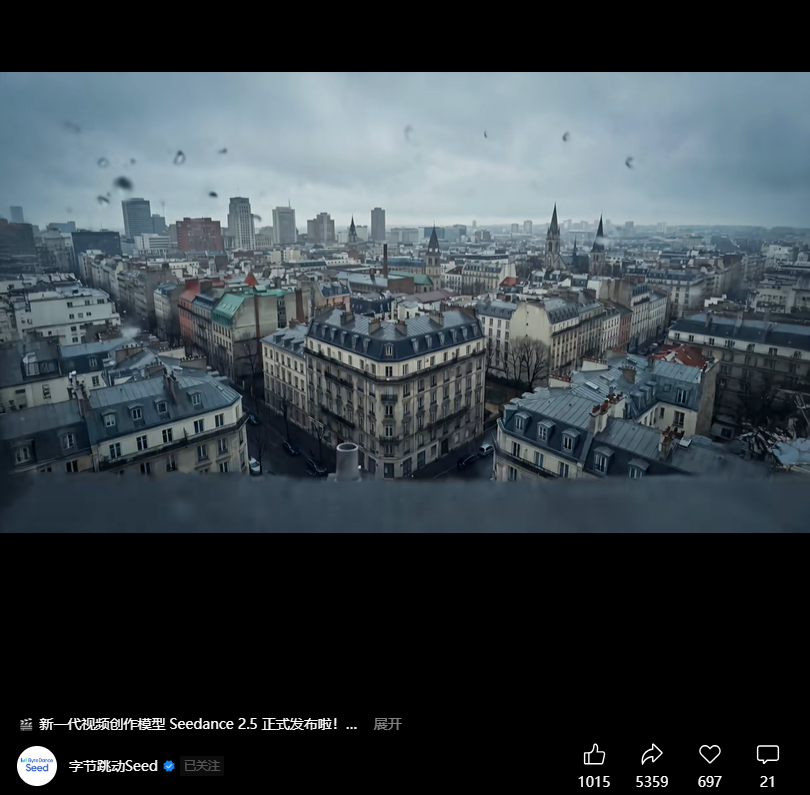Click the favorites count 697
This screenshot has height=795, width=810.
click(x=710, y=782)
